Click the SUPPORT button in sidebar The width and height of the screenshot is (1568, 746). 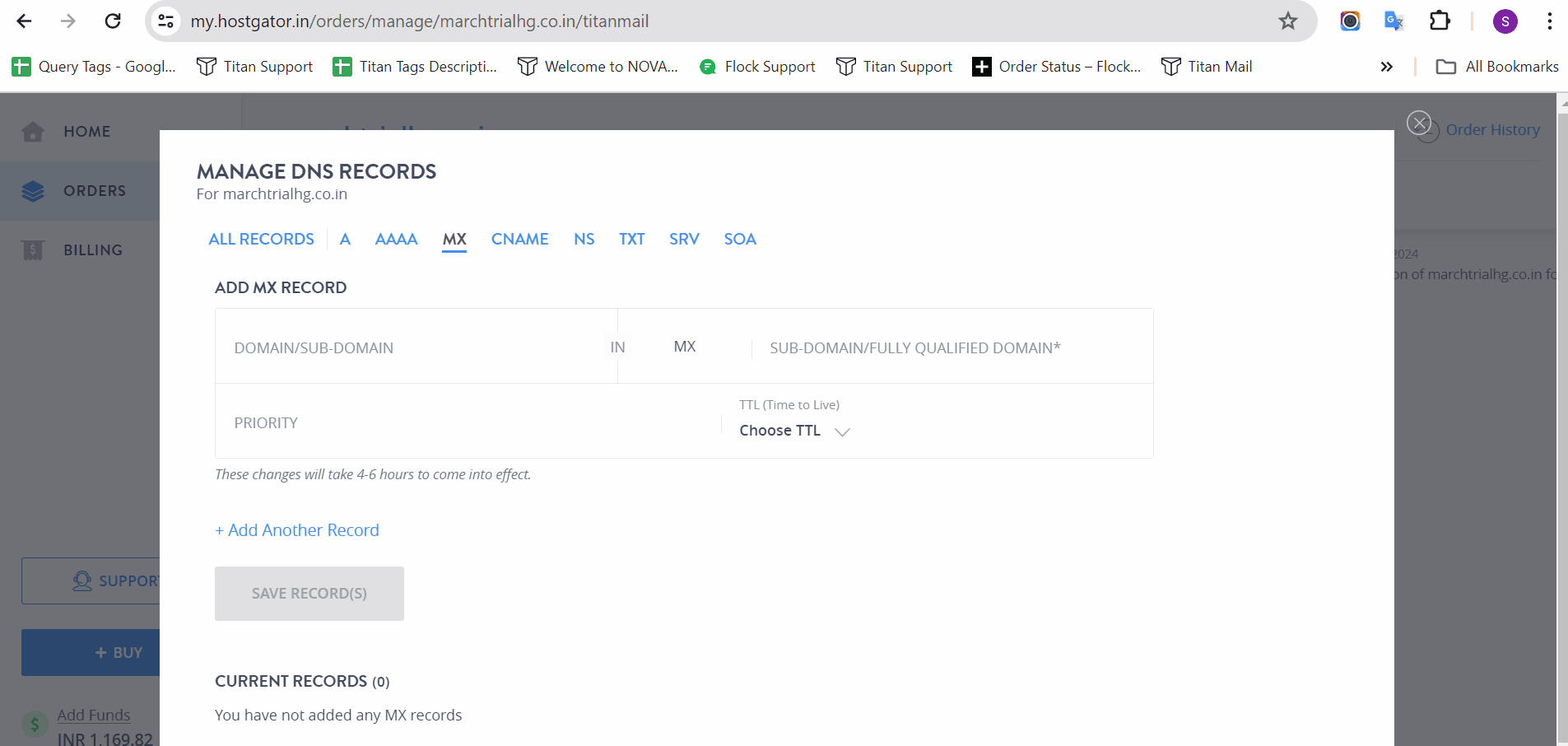pos(91,581)
